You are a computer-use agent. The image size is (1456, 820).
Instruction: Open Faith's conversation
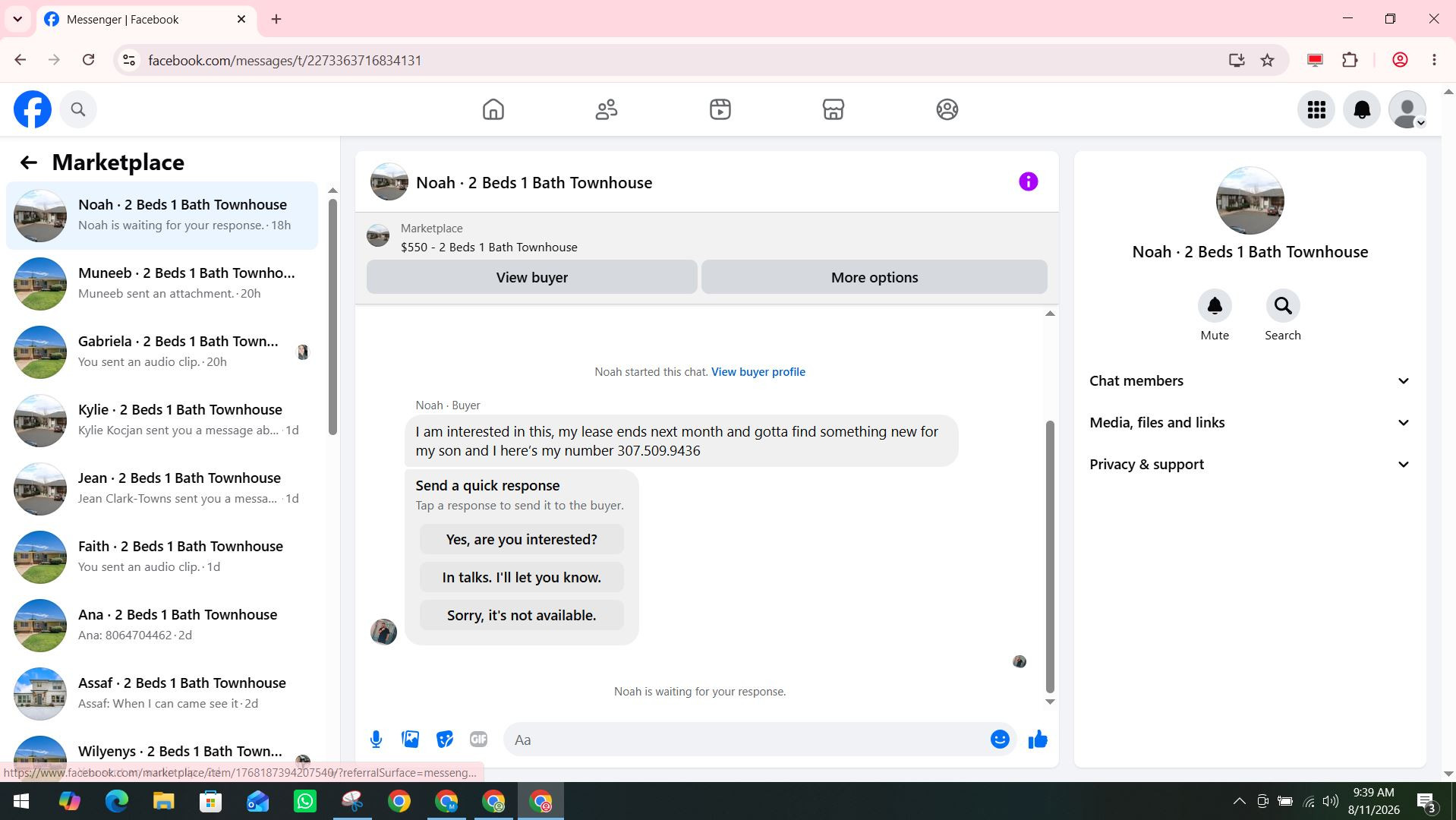click(162, 557)
